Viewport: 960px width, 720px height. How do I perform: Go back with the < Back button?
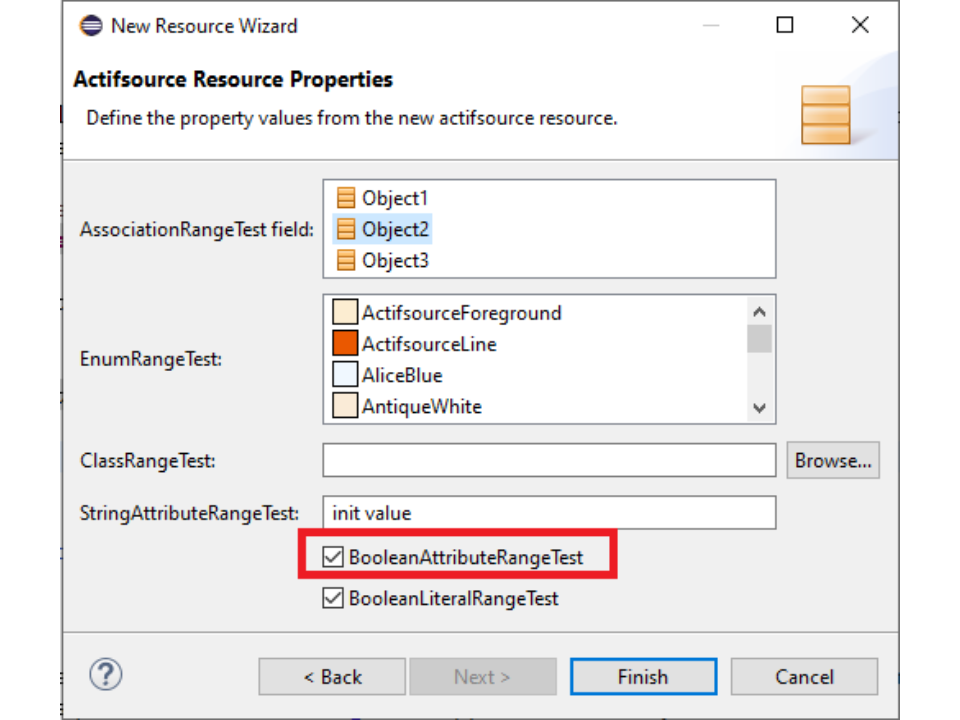tap(332, 677)
